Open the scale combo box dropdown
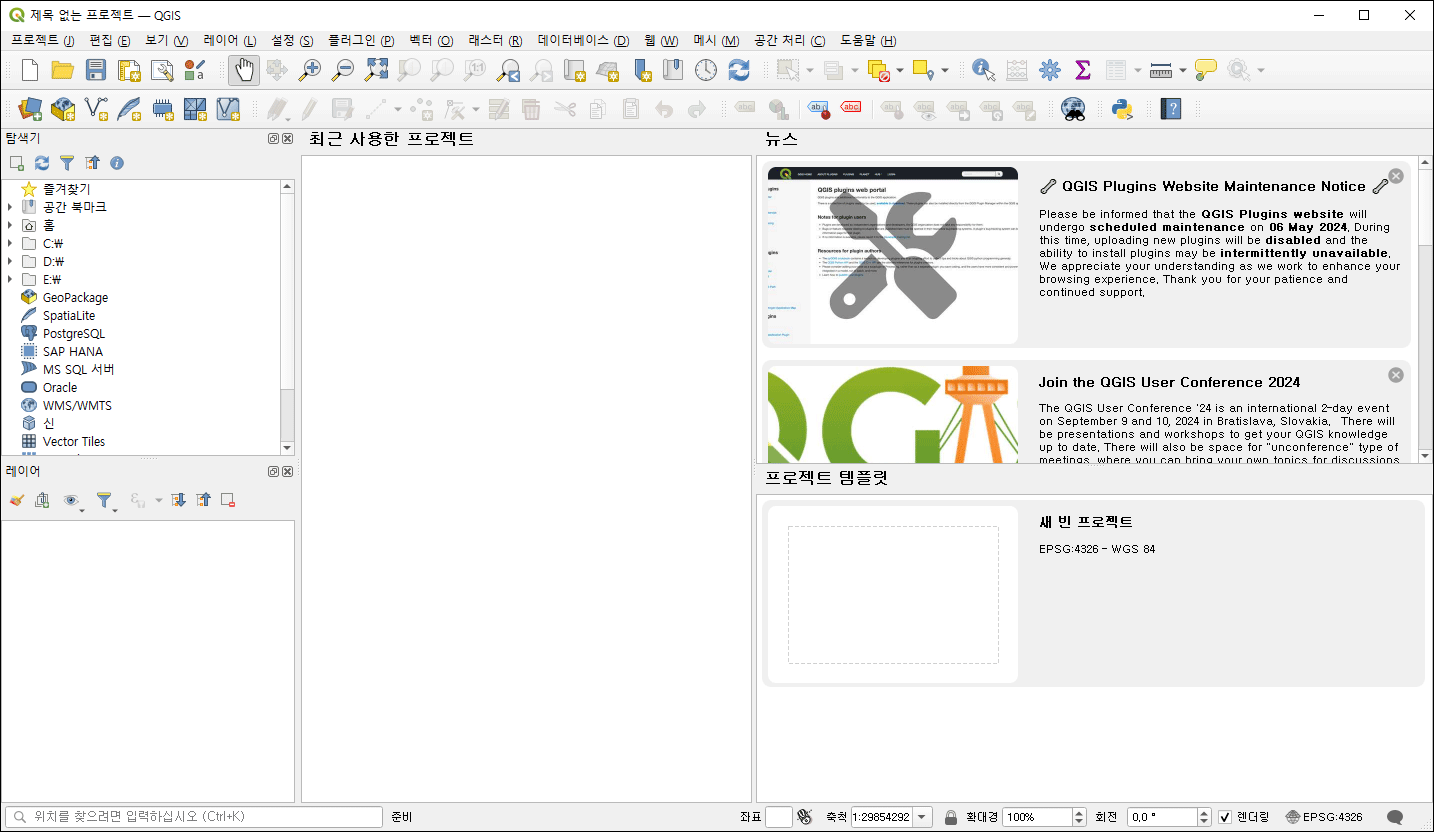This screenshot has height=832, width=1434. click(x=923, y=817)
